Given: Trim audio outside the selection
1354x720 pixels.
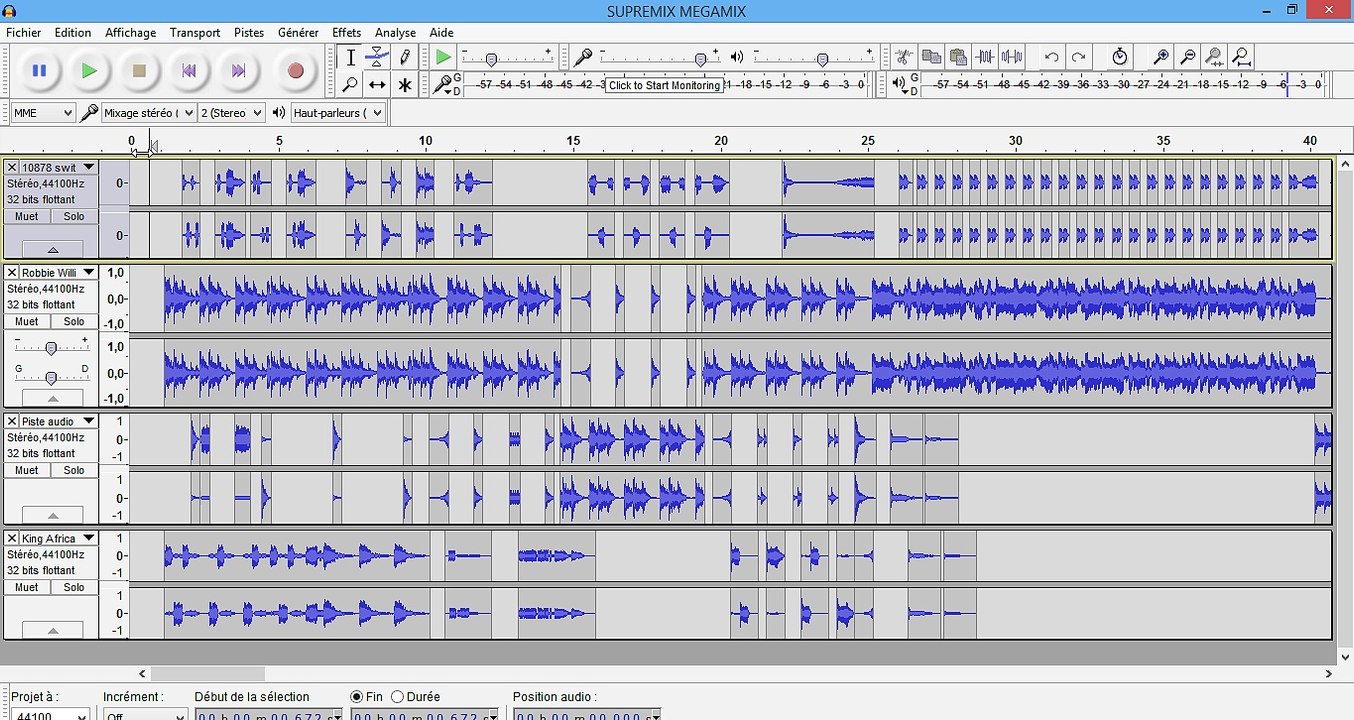Looking at the screenshot, I should tap(985, 57).
